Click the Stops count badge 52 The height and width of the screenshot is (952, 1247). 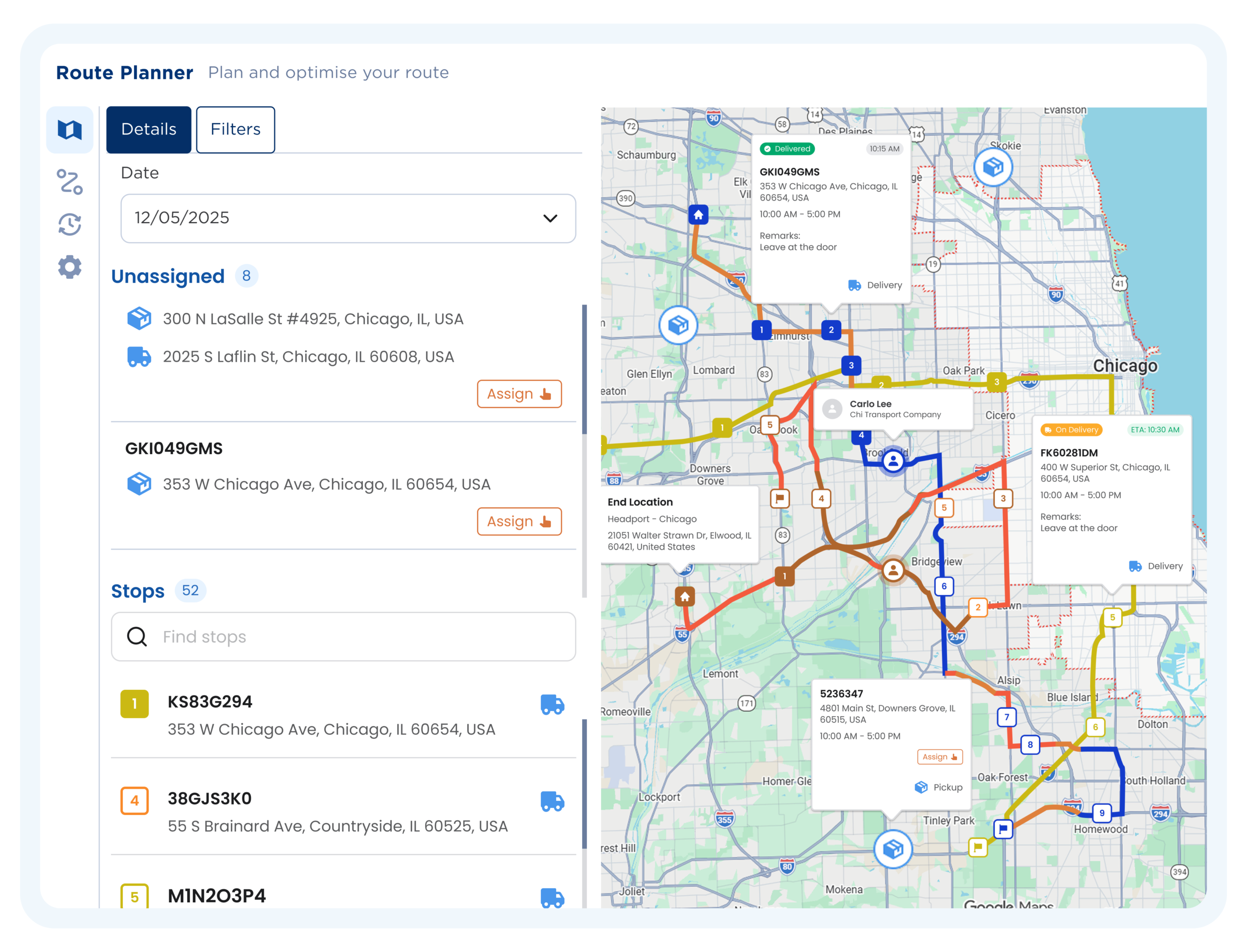190,590
